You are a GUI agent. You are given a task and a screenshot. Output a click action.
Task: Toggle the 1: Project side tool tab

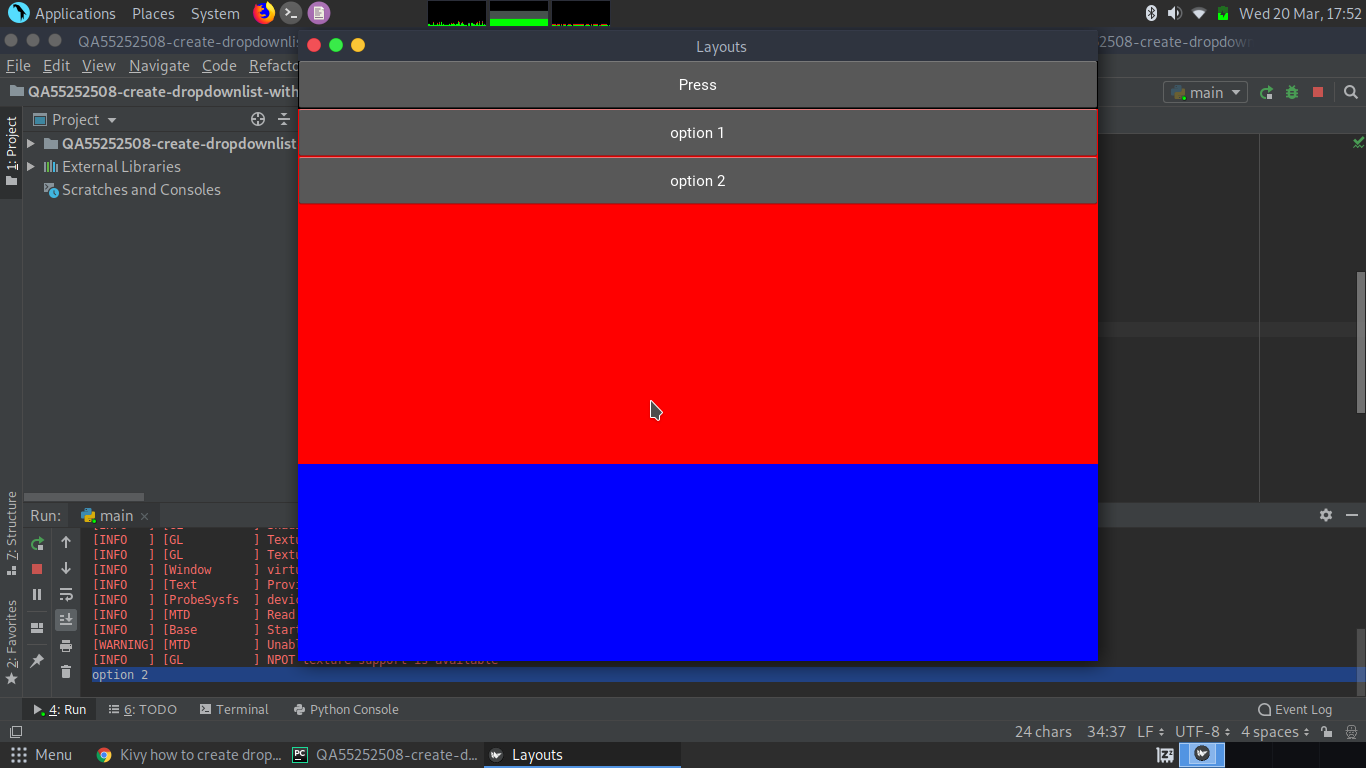(11, 151)
